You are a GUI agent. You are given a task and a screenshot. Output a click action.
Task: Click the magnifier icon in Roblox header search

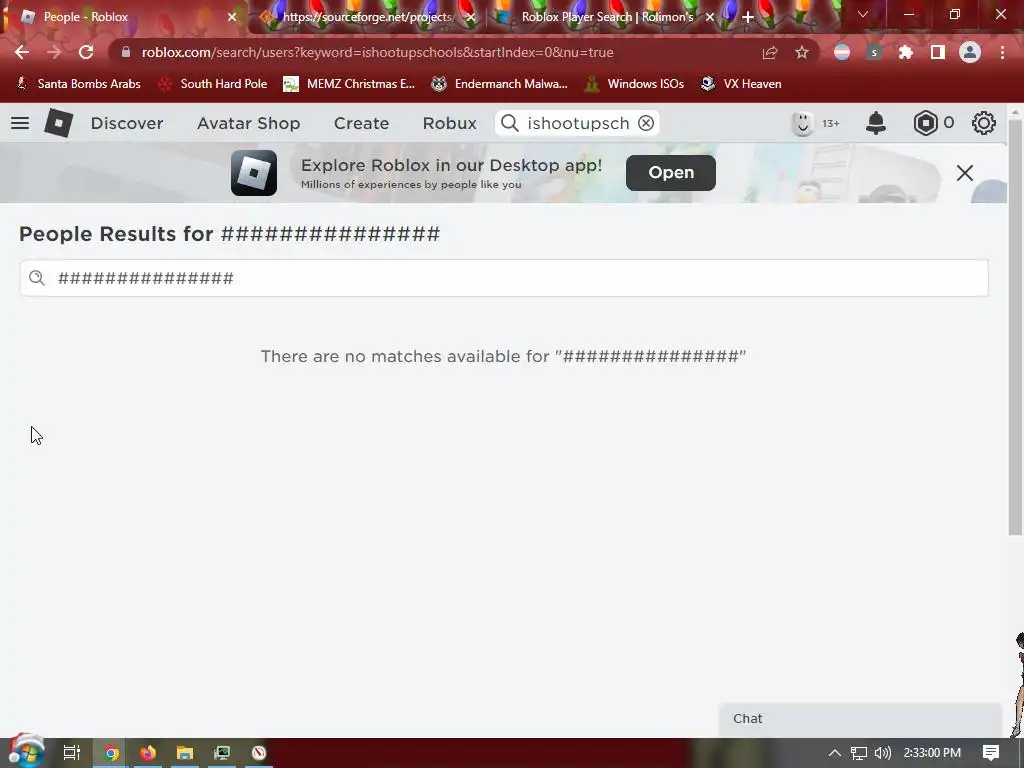[x=510, y=123]
